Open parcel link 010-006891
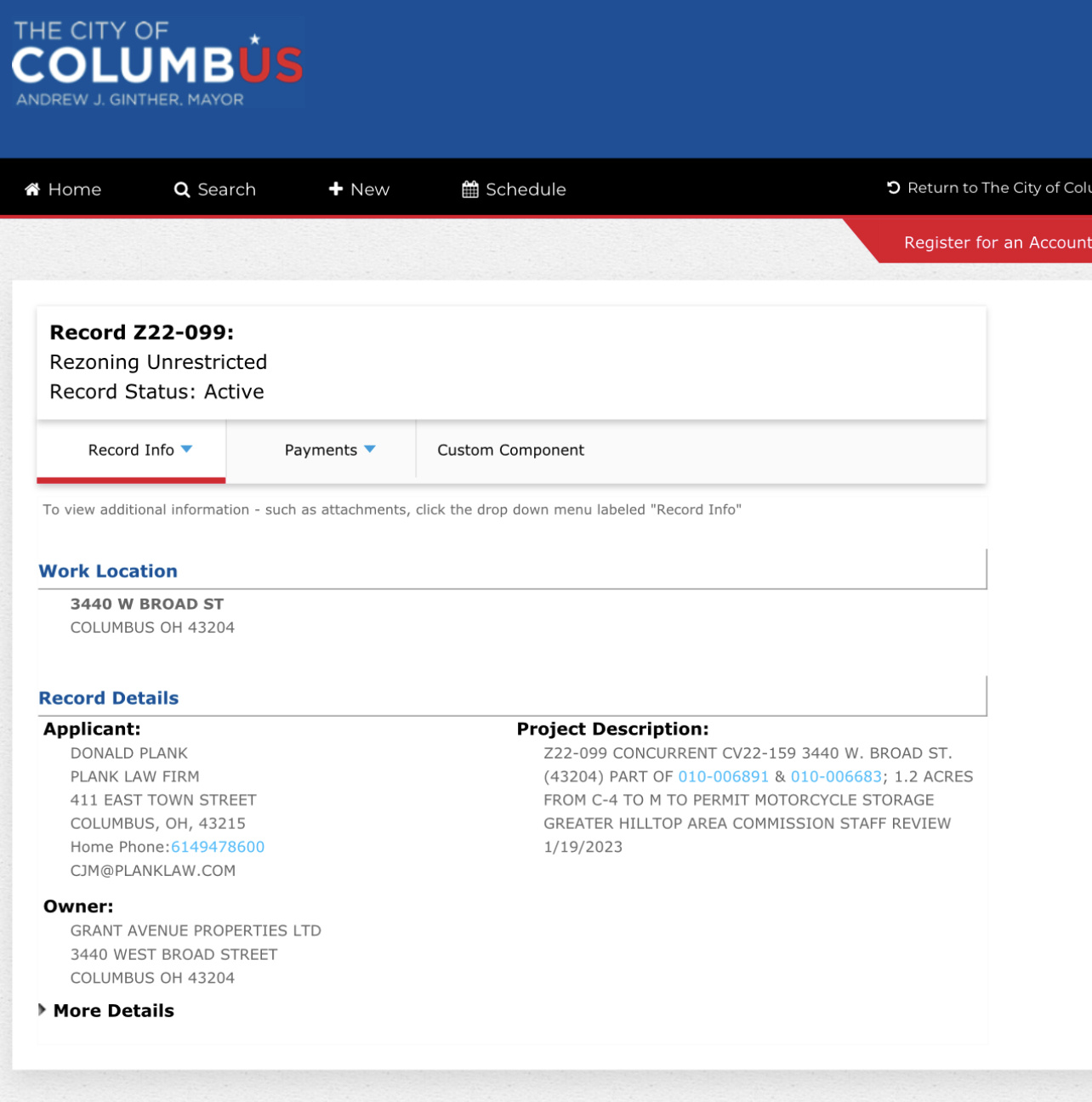The height and width of the screenshot is (1102, 1092). 723,776
